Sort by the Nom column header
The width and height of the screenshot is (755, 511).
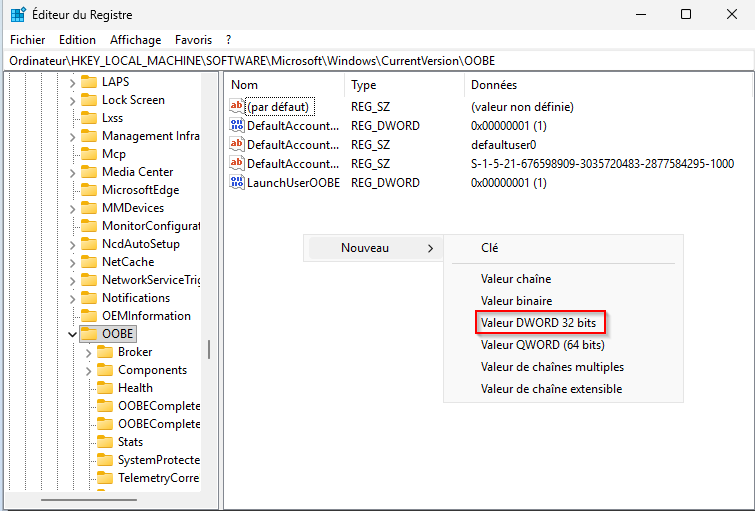pos(245,85)
